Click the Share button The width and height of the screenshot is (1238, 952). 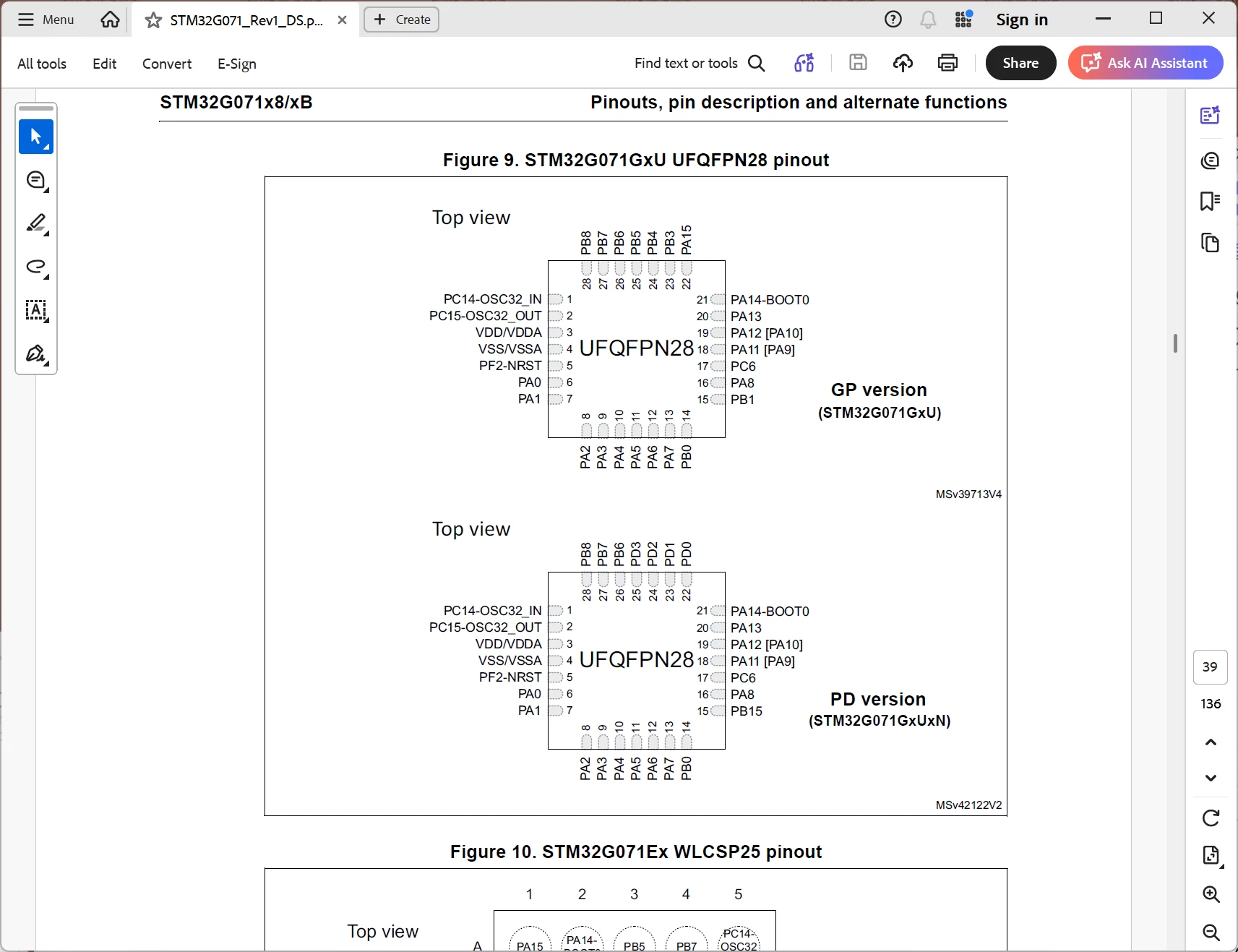[x=1020, y=63]
